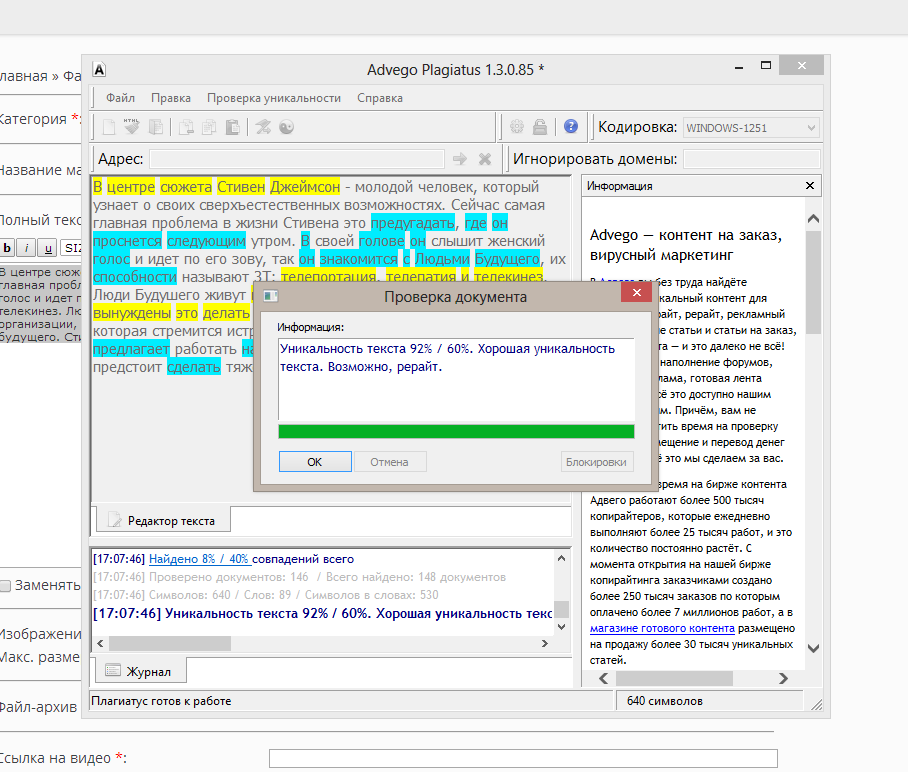Click the Ссылка на видео input field
The image size is (908, 772).
[523, 758]
